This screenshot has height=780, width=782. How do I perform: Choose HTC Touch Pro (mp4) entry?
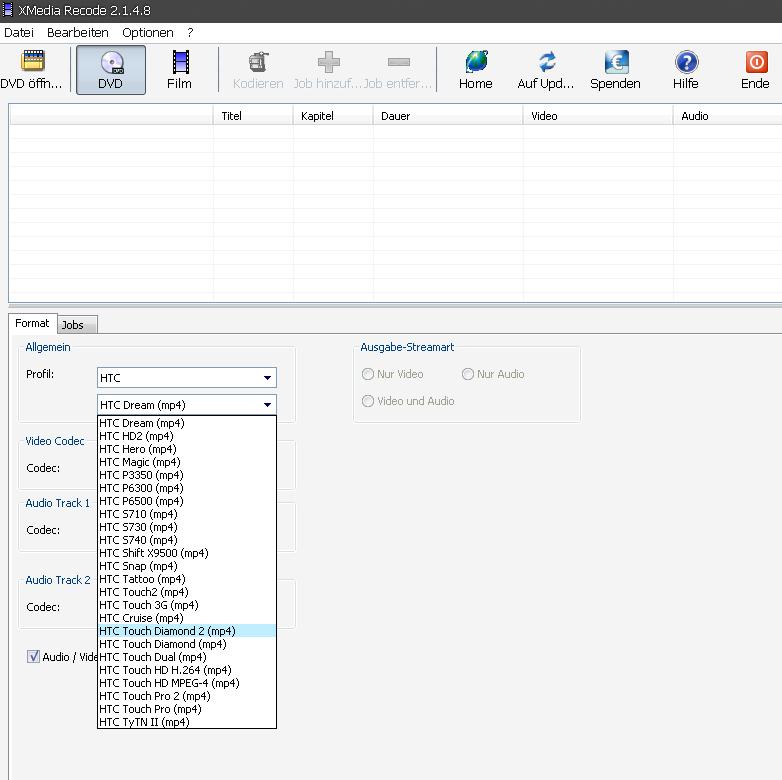[x=187, y=708]
